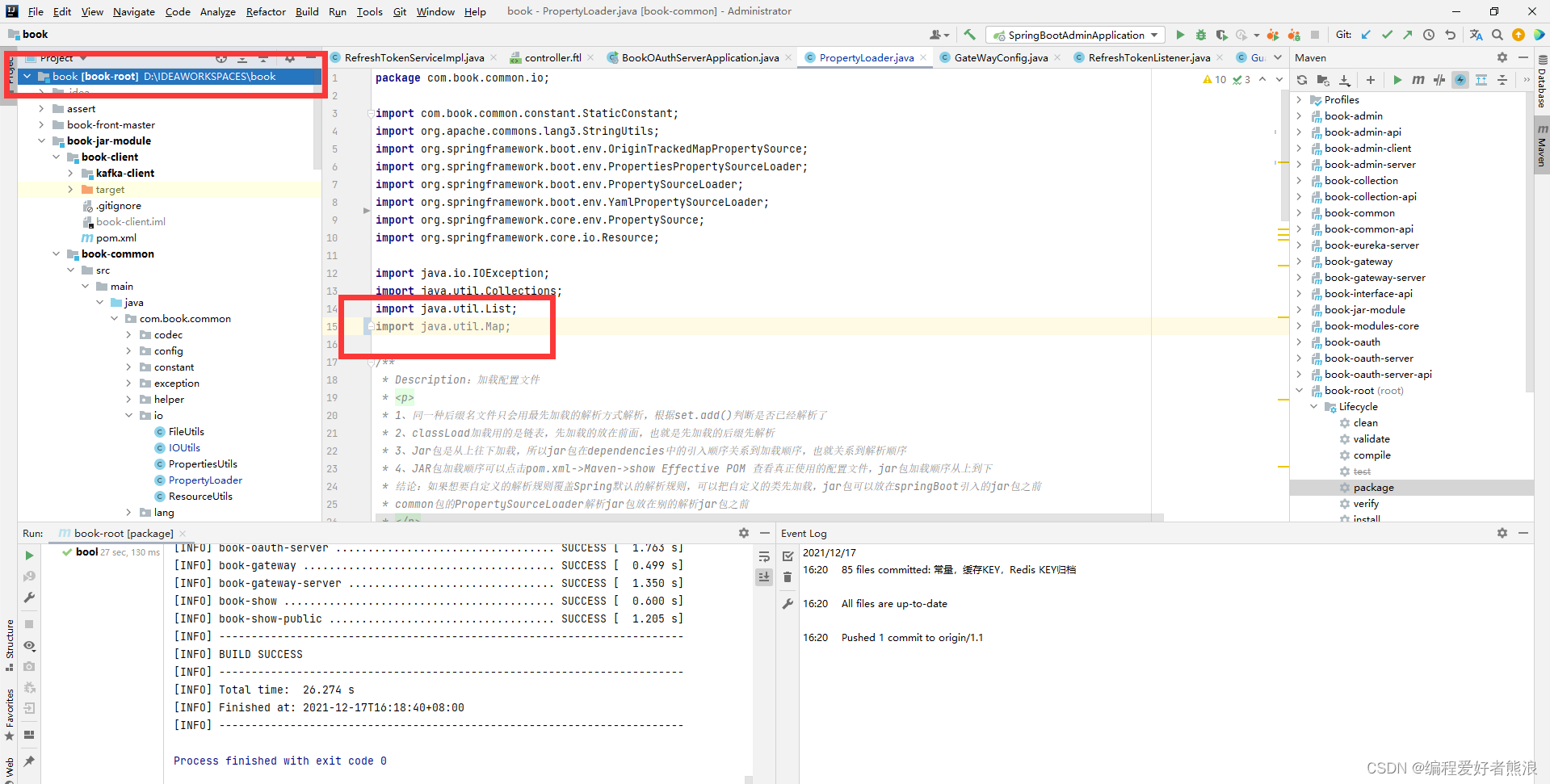Viewport: 1550px width, 784px height.
Task: Mark all Event Log notifications read
Action: pos(788,556)
